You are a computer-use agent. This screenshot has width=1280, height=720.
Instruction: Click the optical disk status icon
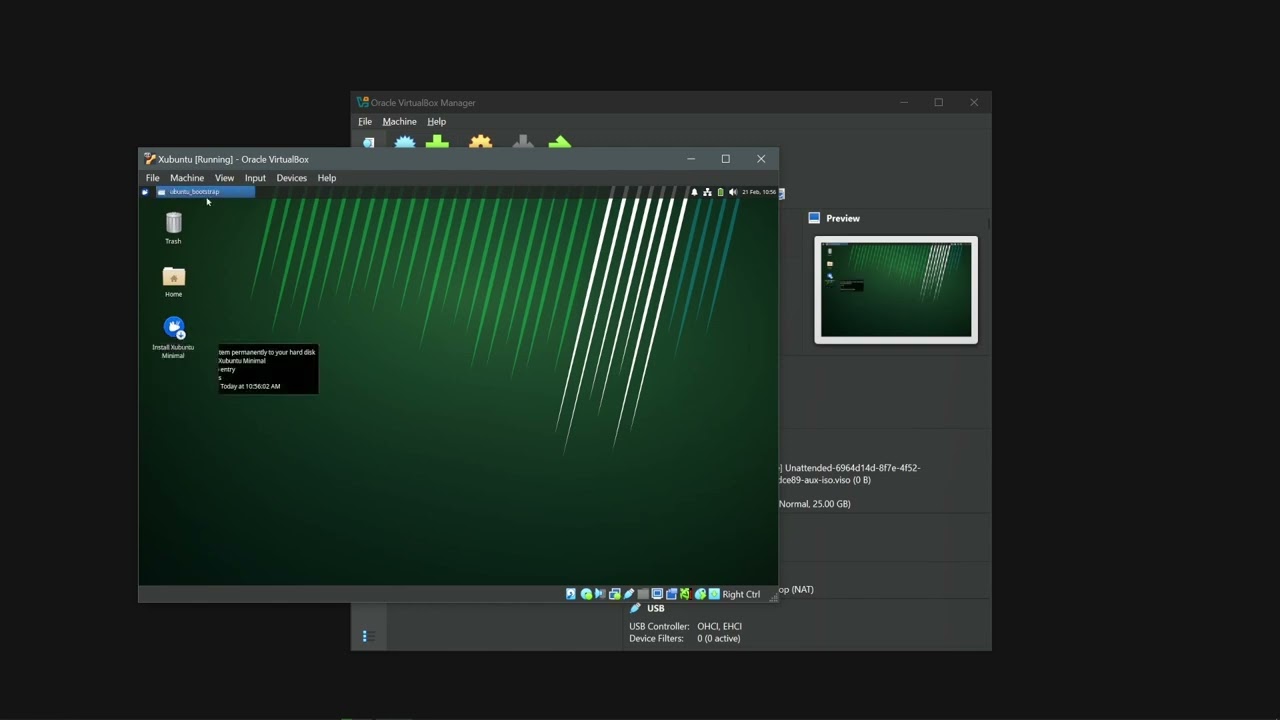pyautogui.click(x=586, y=594)
